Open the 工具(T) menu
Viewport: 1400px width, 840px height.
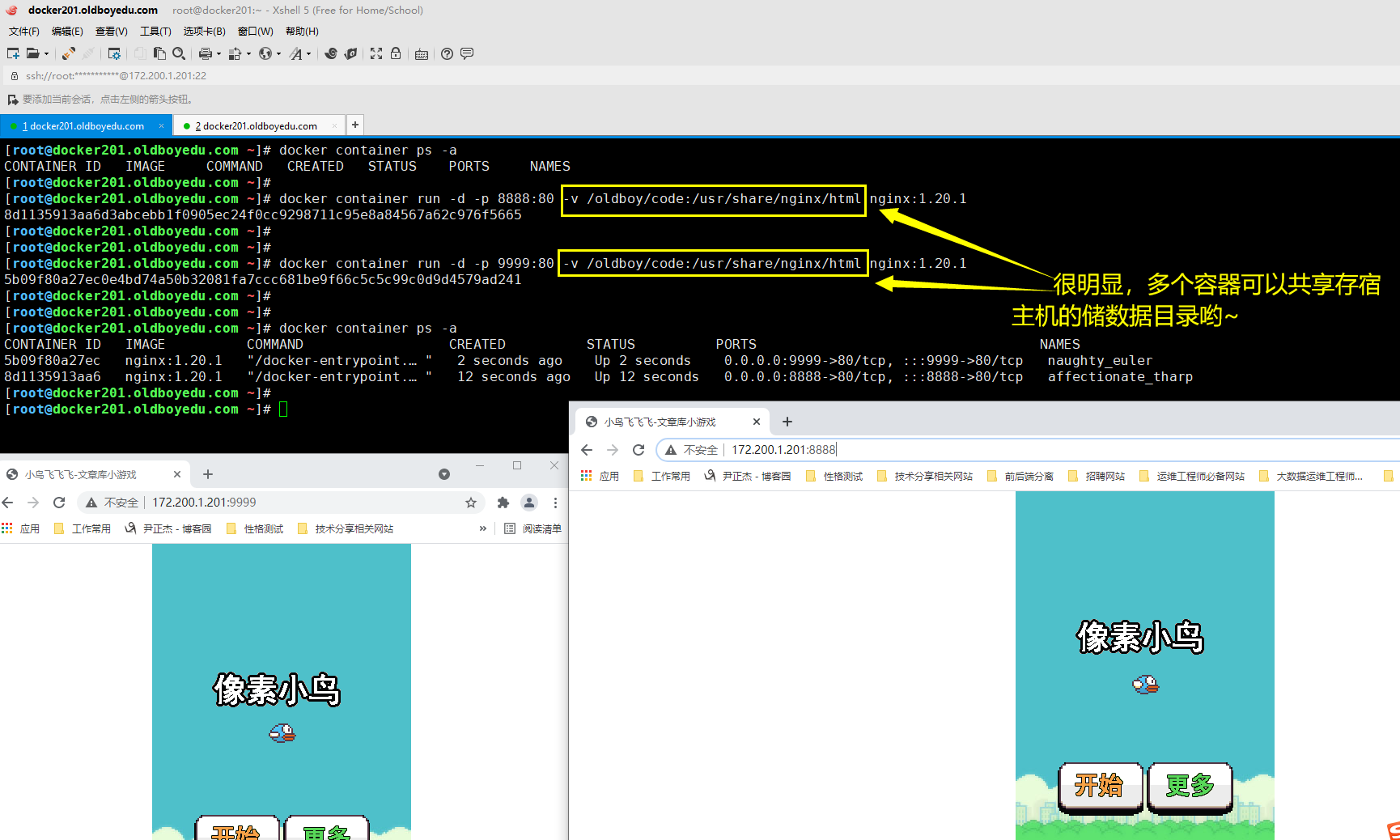coord(155,32)
